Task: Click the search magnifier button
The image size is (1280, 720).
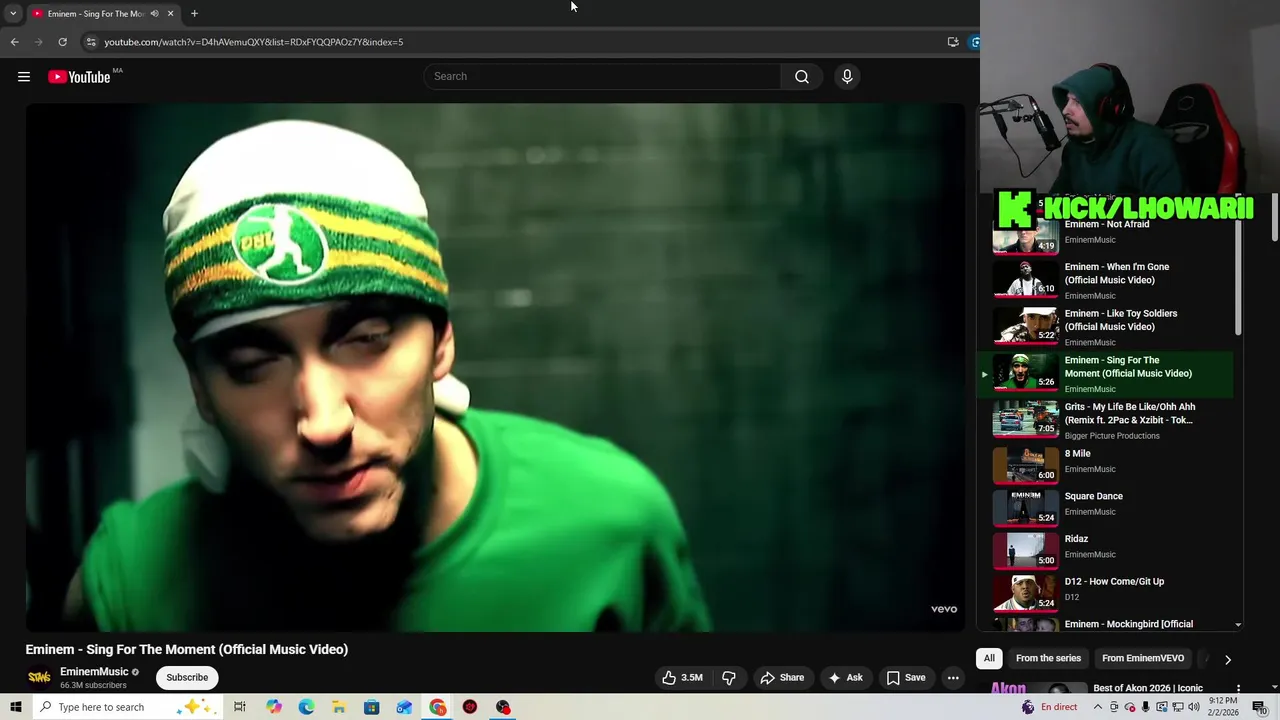Action: (802, 77)
